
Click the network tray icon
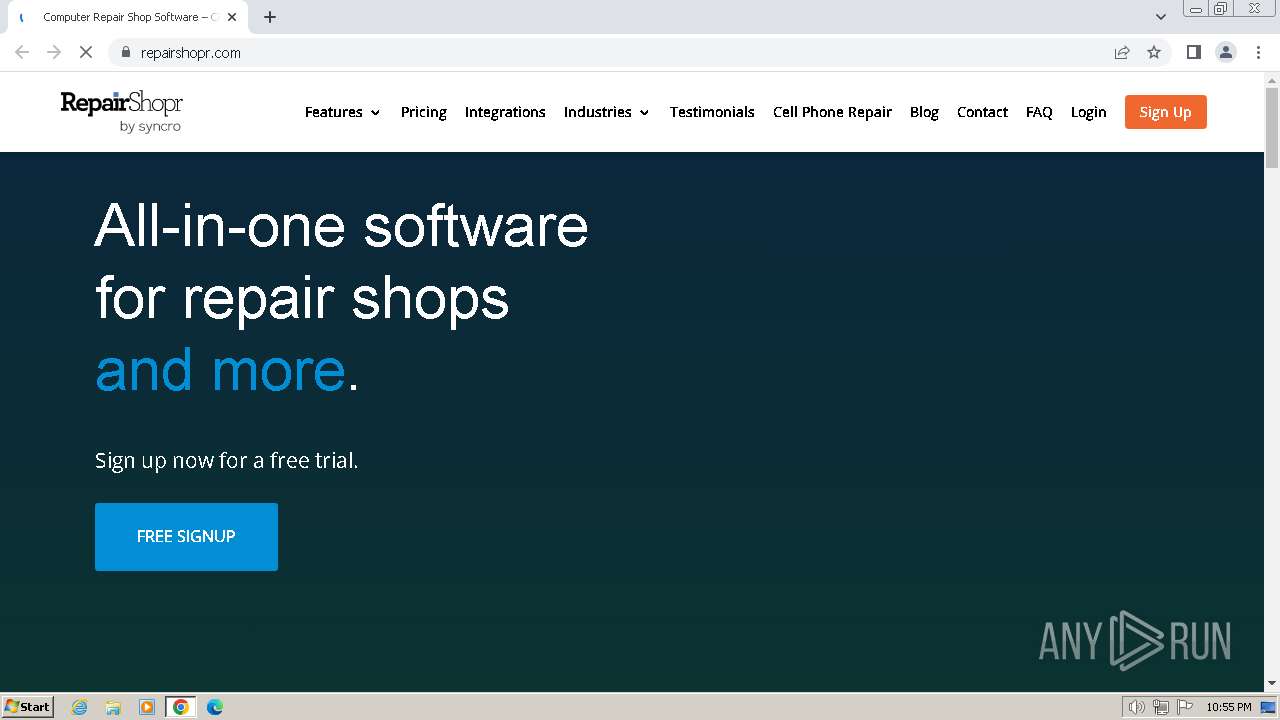pyautogui.click(x=1161, y=707)
